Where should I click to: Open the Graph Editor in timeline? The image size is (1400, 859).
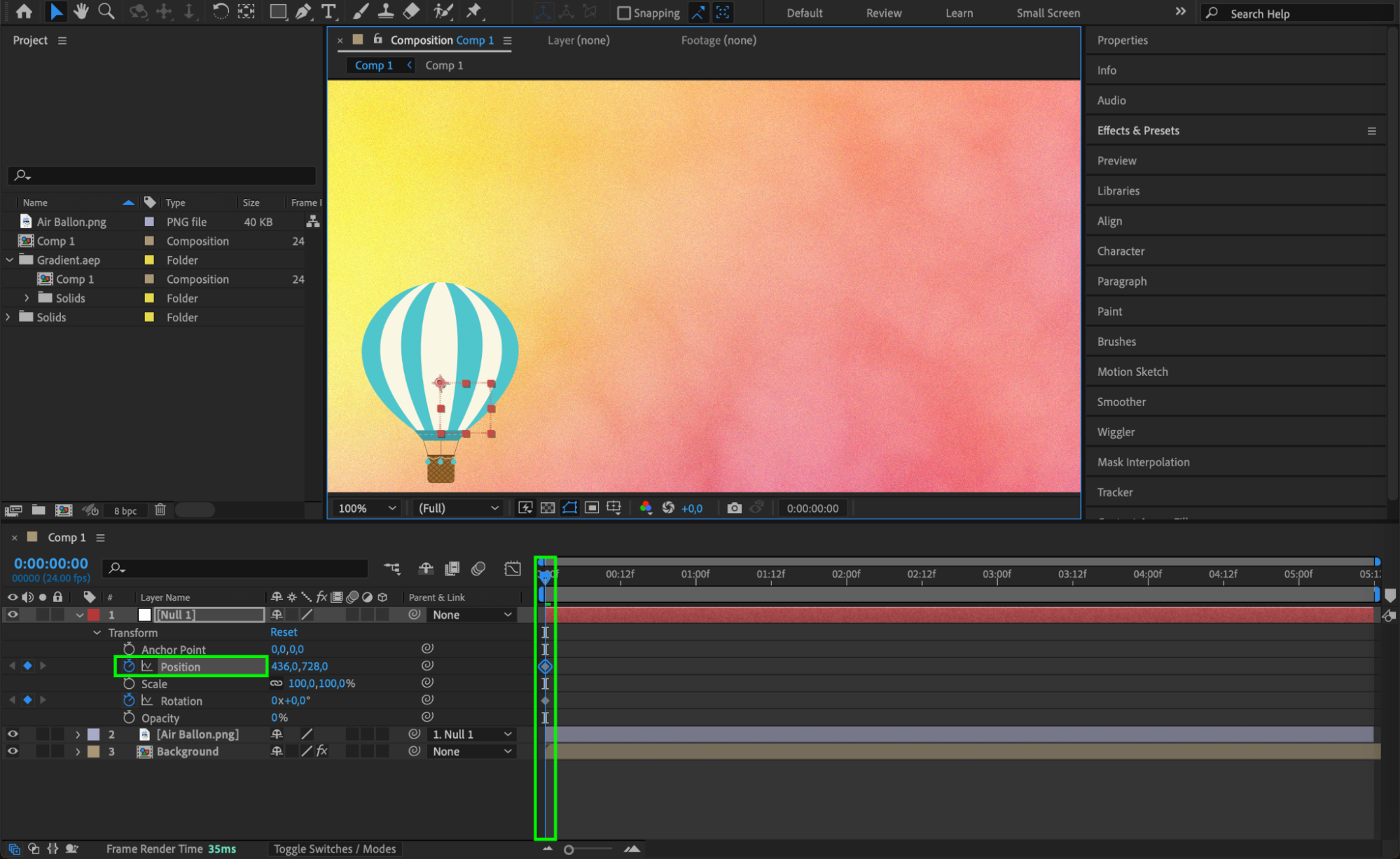pos(513,568)
